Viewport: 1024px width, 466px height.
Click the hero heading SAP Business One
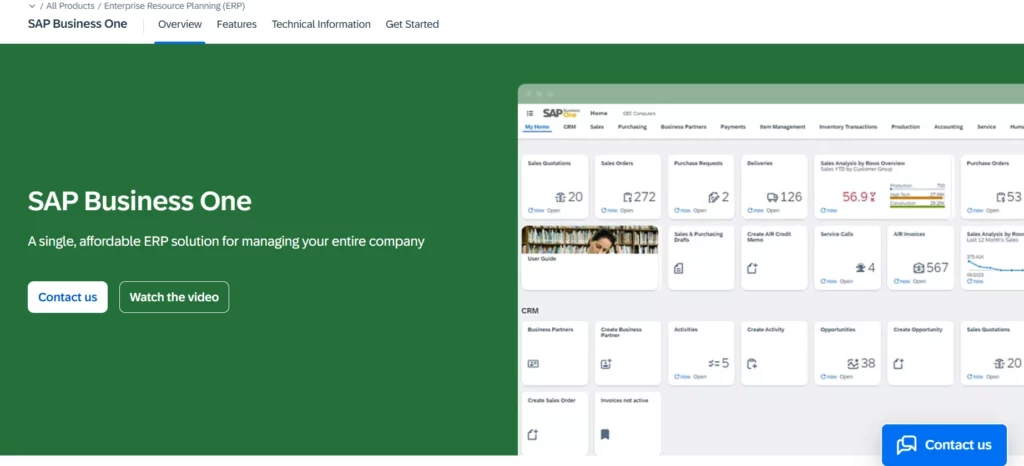pos(140,201)
